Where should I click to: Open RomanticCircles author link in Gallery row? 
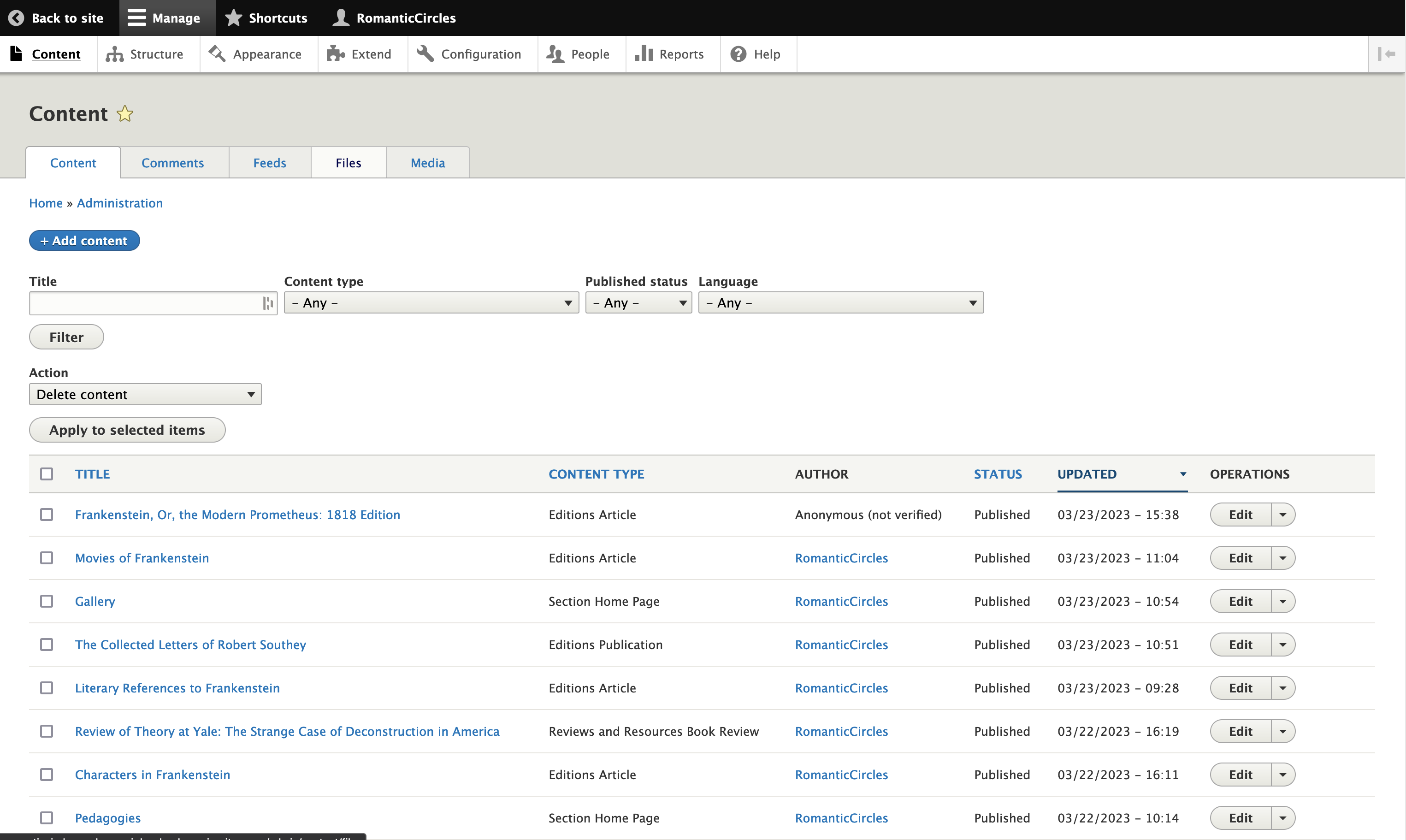click(x=841, y=601)
